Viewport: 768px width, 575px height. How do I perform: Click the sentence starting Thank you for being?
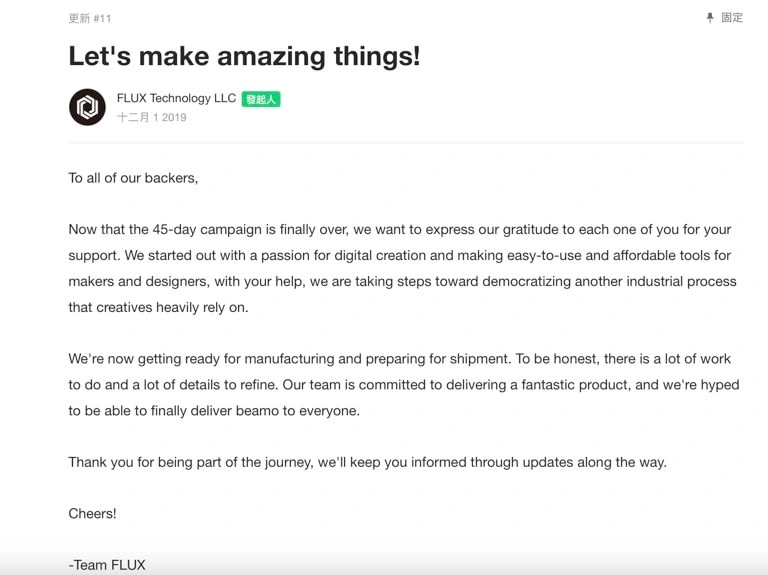[367, 462]
